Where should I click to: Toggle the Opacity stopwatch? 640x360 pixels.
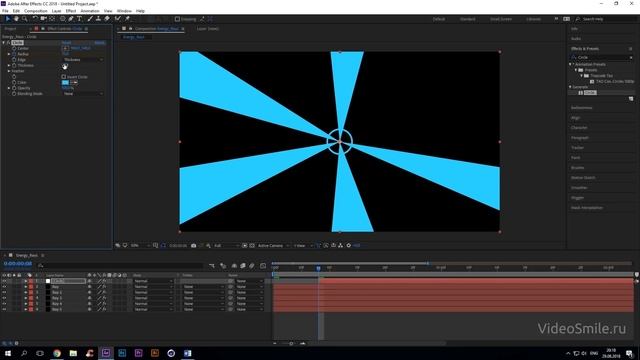click(x=14, y=88)
